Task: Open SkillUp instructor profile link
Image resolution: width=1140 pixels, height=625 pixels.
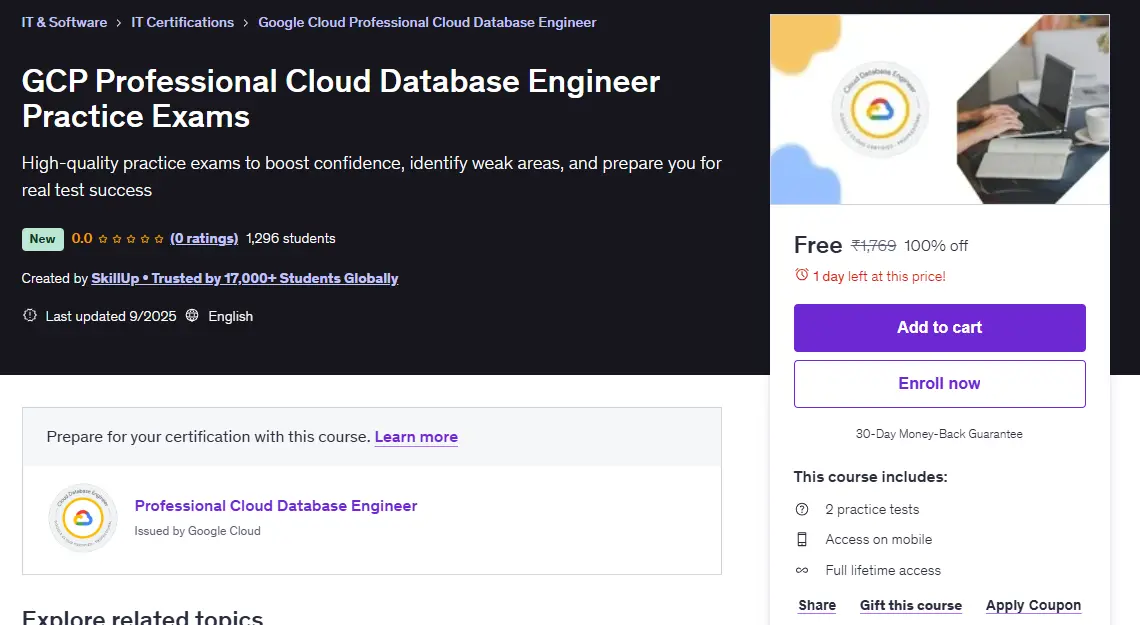Action: pyautogui.click(x=244, y=278)
